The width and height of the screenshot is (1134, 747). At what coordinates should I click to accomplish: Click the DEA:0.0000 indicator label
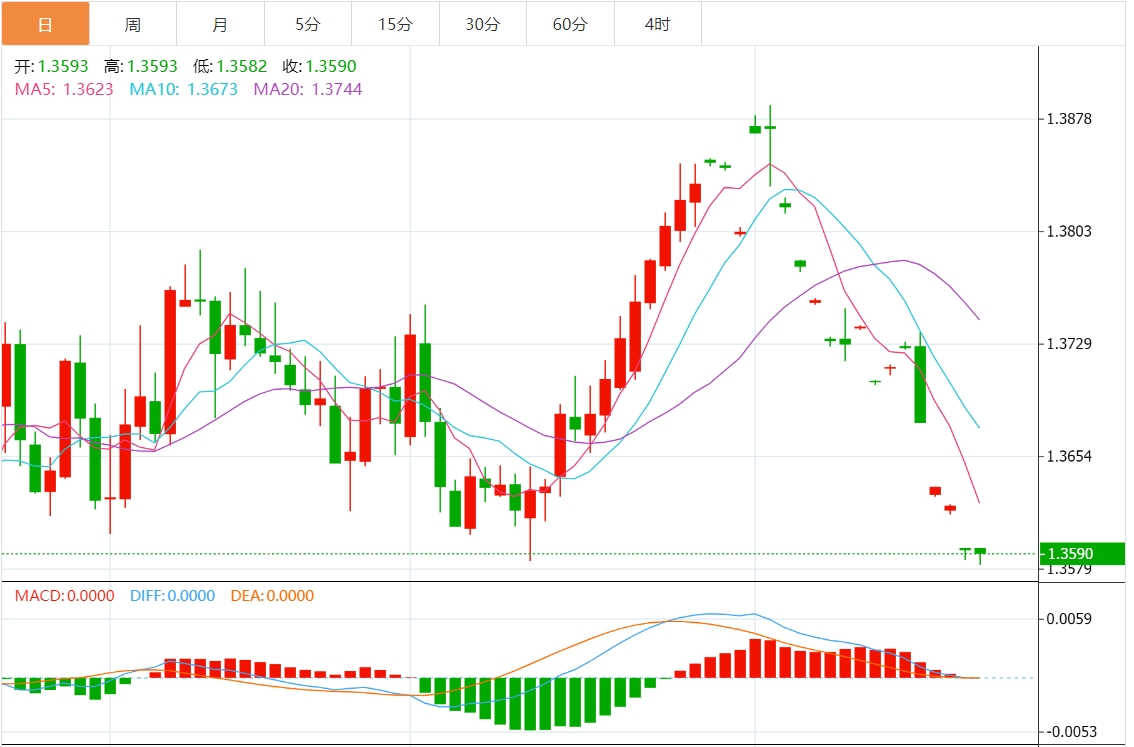pyautogui.click(x=272, y=596)
